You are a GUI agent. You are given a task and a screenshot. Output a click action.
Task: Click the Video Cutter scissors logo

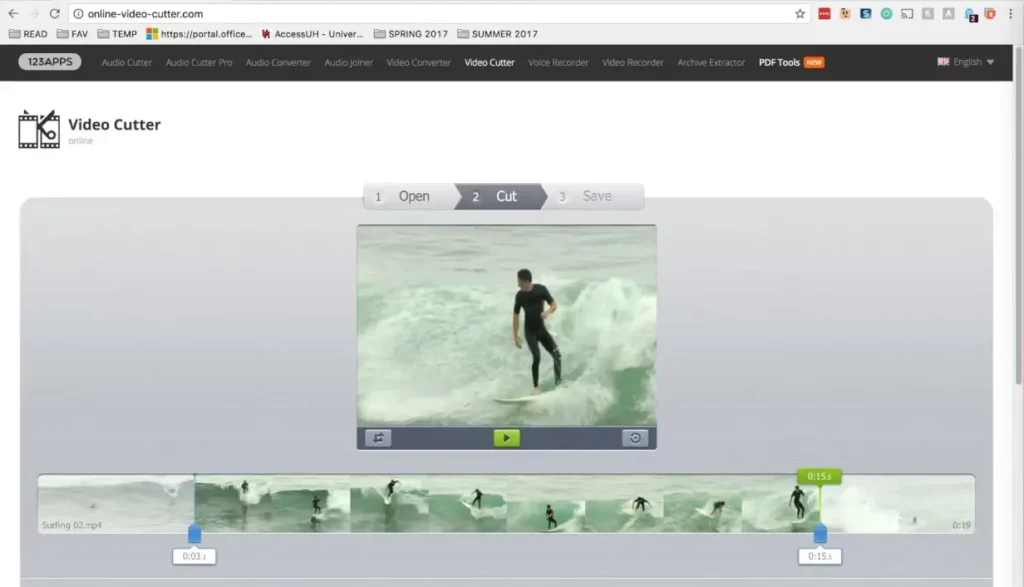pyautogui.click(x=38, y=127)
